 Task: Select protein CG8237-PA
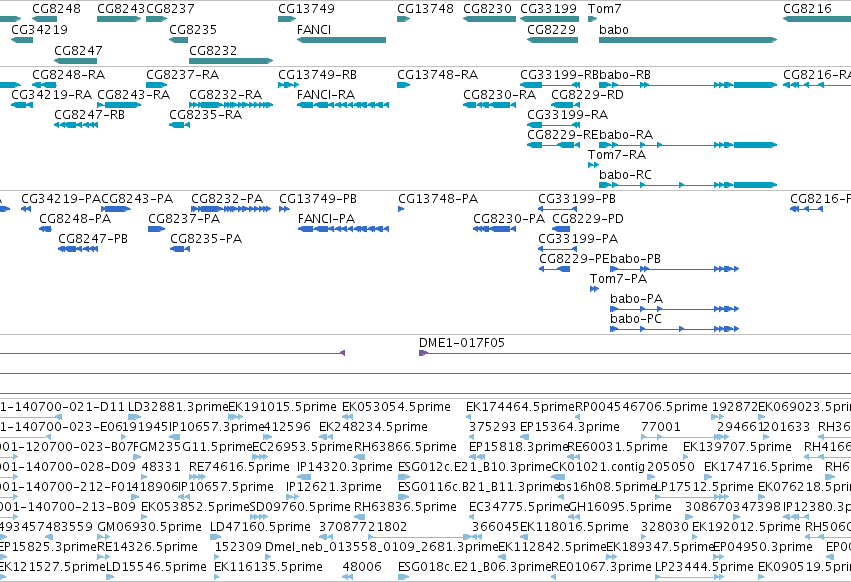tap(156, 229)
